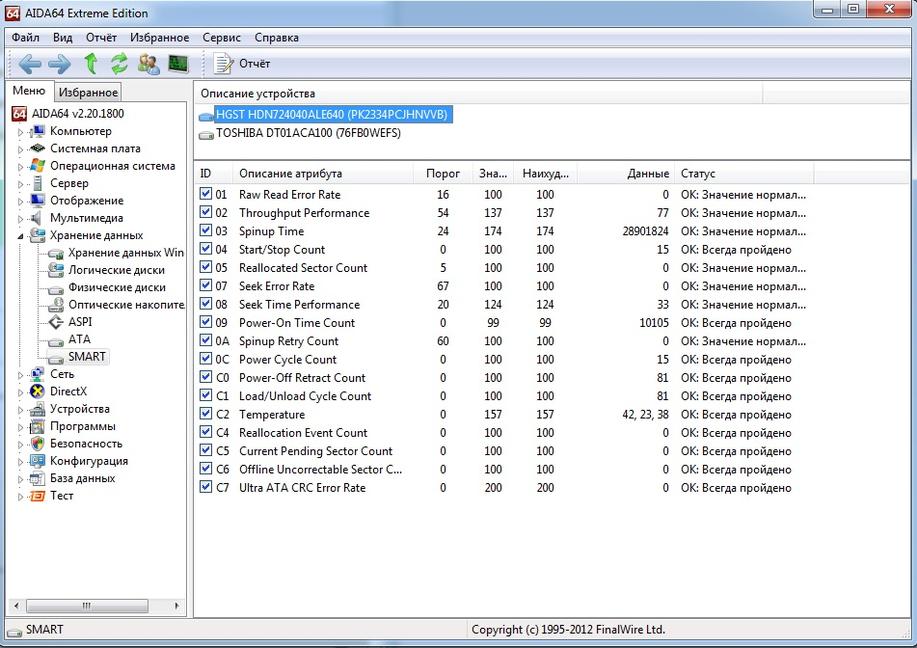The image size is (917, 648).
Task: Open the Вид menu
Action: (63, 37)
